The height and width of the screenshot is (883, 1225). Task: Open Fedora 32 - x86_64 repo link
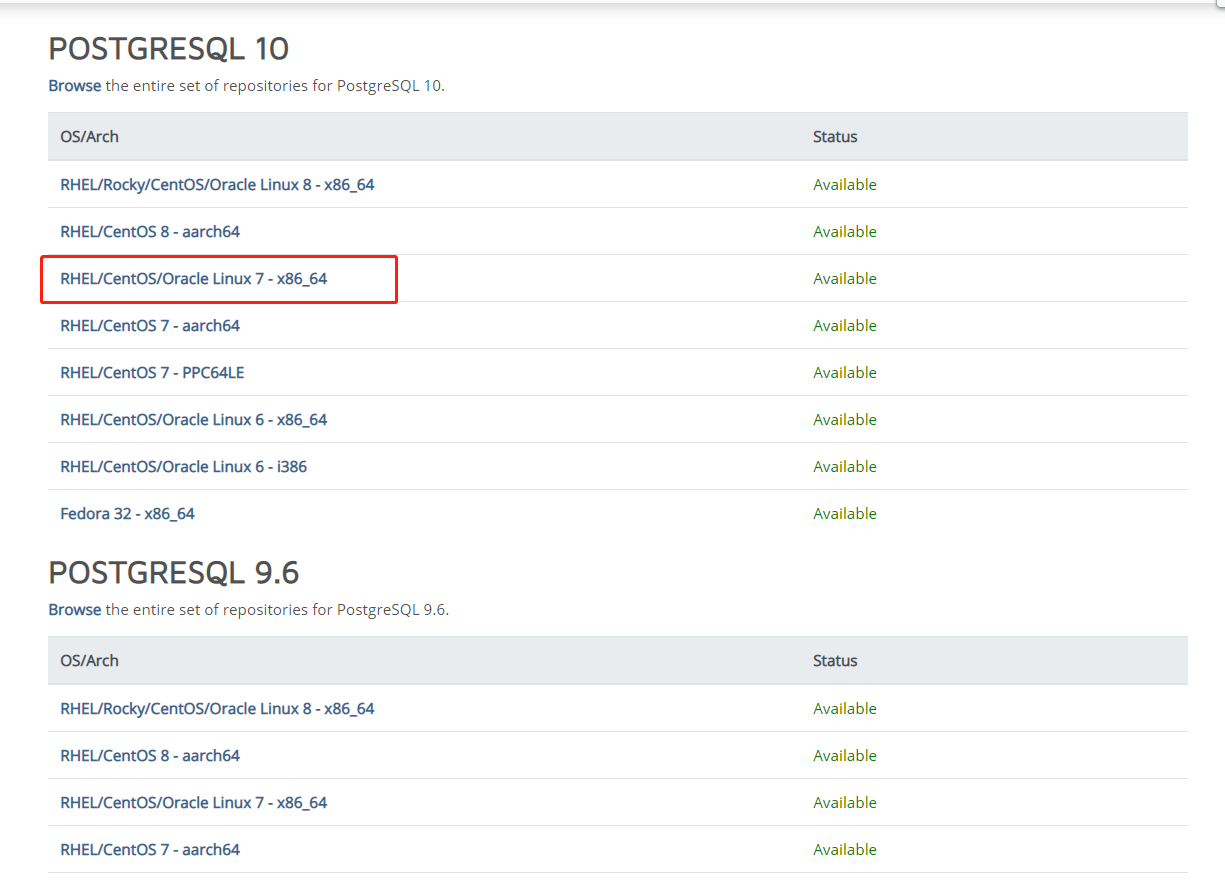point(127,514)
